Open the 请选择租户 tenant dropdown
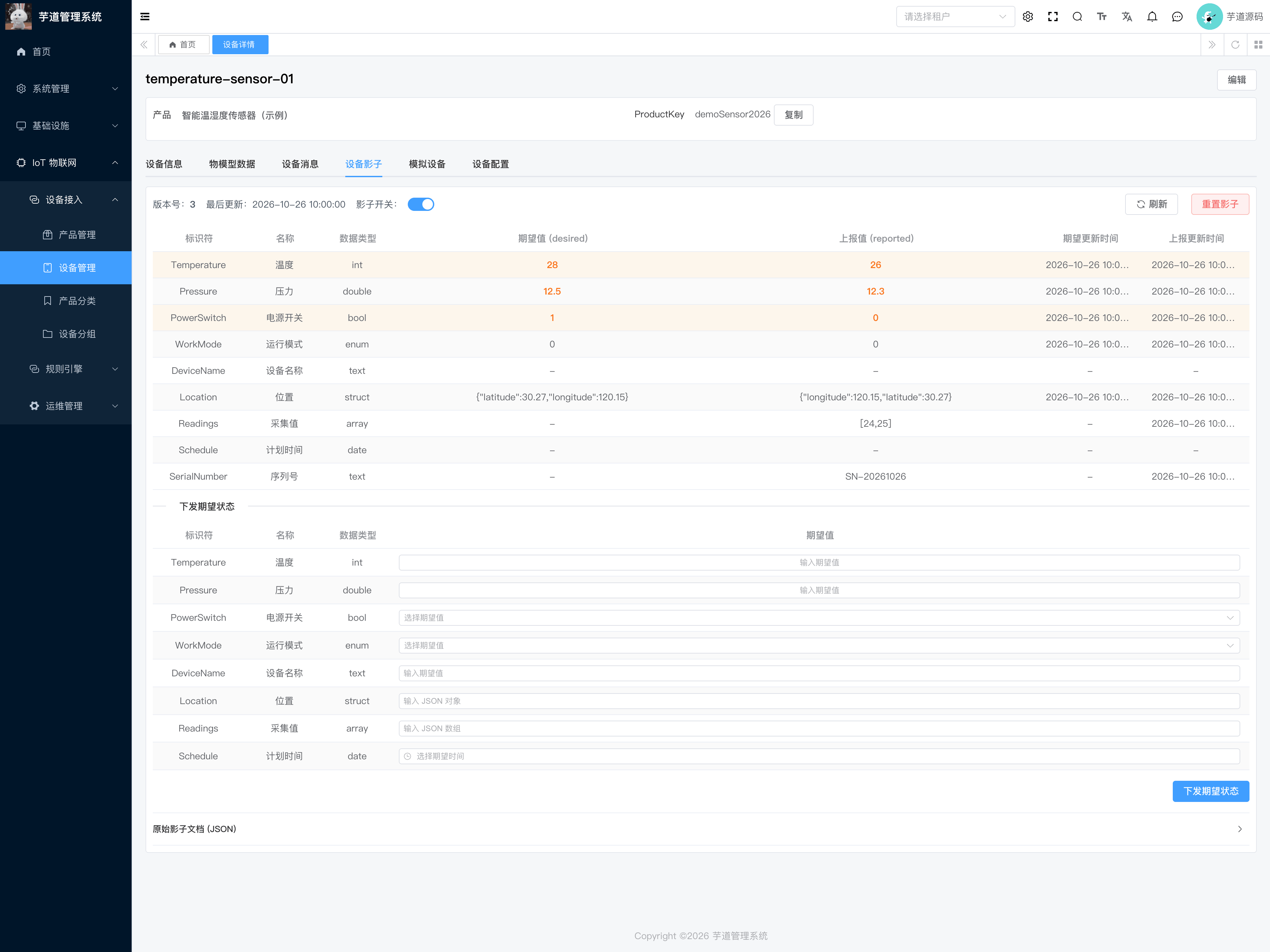Image resolution: width=1270 pixels, height=952 pixels. [x=955, y=17]
